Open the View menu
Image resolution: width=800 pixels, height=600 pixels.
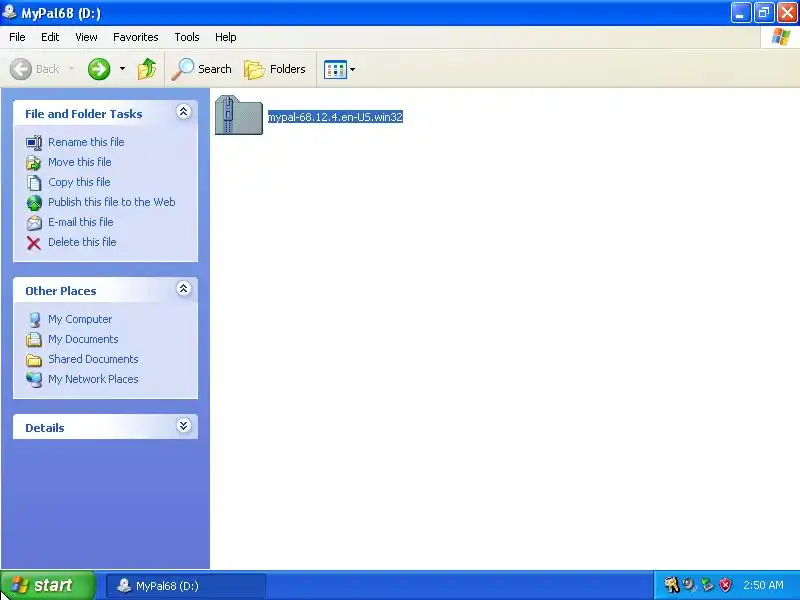click(86, 37)
